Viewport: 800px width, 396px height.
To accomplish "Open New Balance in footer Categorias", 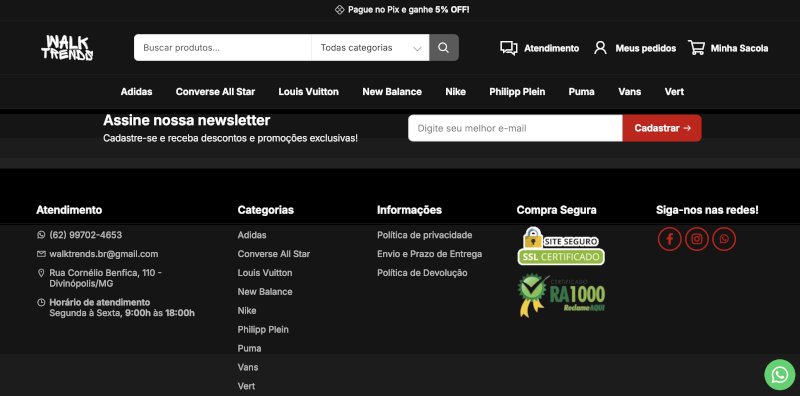I will pyautogui.click(x=265, y=292).
